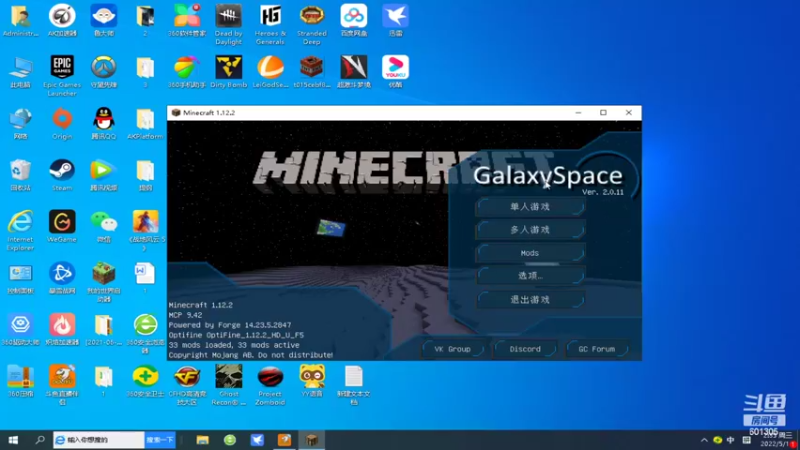
Task: Open the VK Group link
Action: (x=453, y=349)
